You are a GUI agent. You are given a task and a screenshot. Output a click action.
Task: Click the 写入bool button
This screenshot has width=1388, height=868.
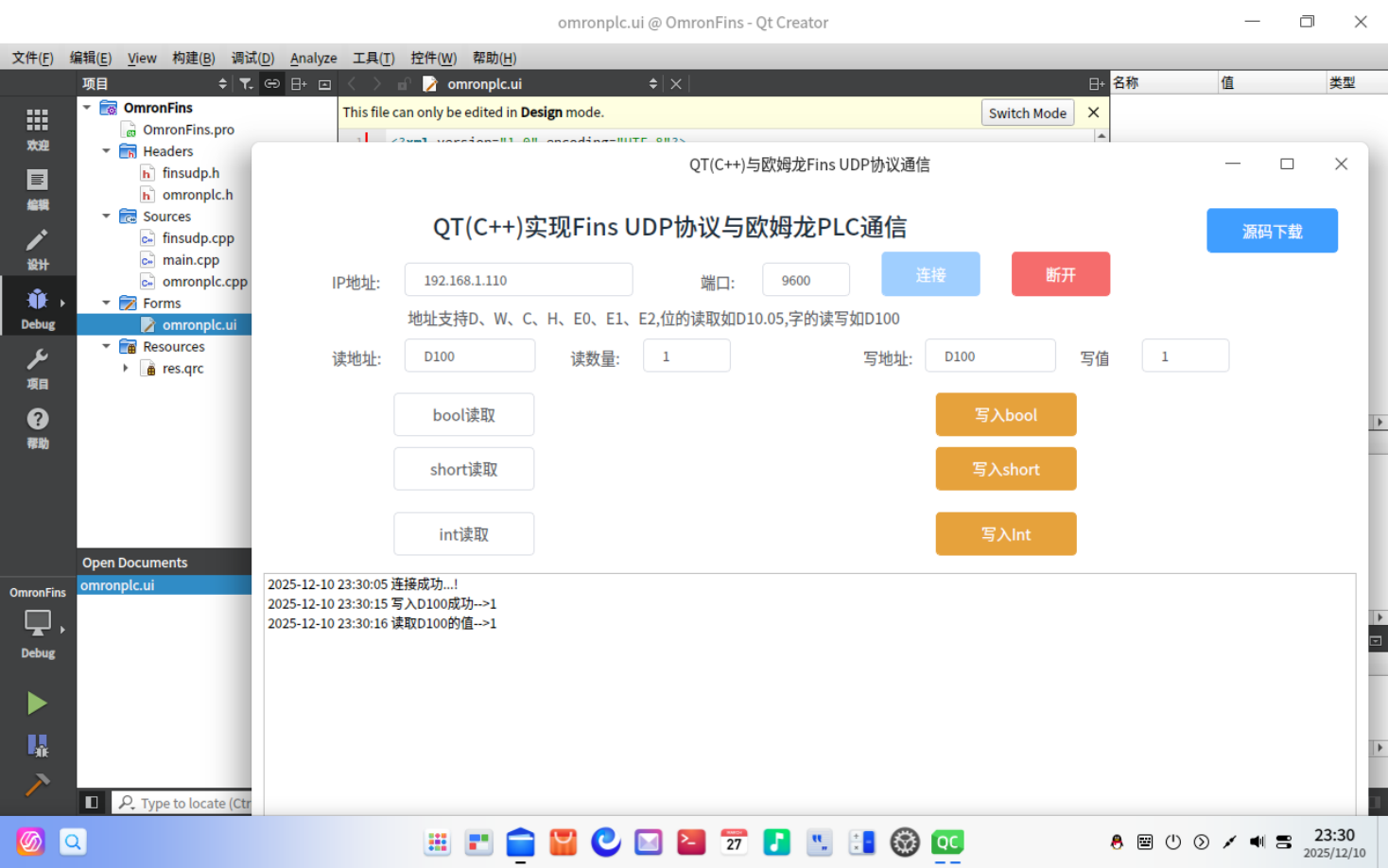point(1006,415)
